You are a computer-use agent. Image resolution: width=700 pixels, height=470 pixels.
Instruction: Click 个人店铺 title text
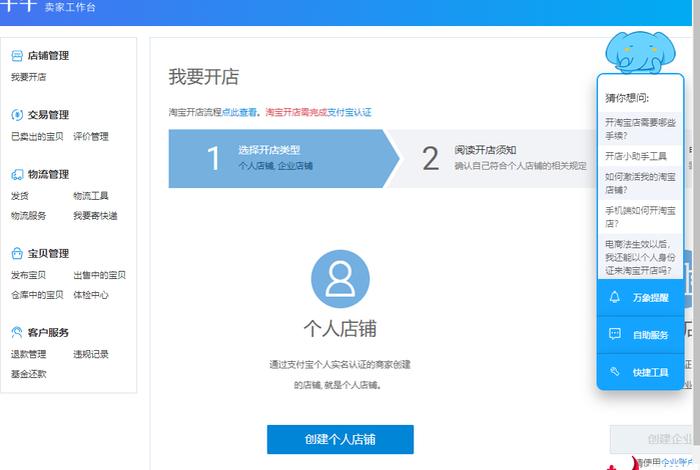pyautogui.click(x=340, y=328)
